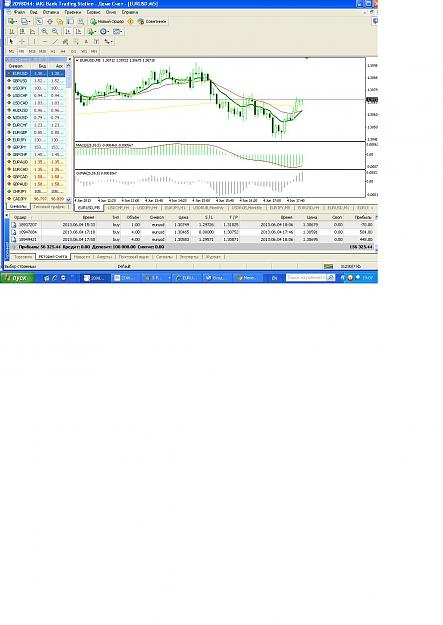
Task: Open the arrows objects dropdown
Action: coord(108,41)
